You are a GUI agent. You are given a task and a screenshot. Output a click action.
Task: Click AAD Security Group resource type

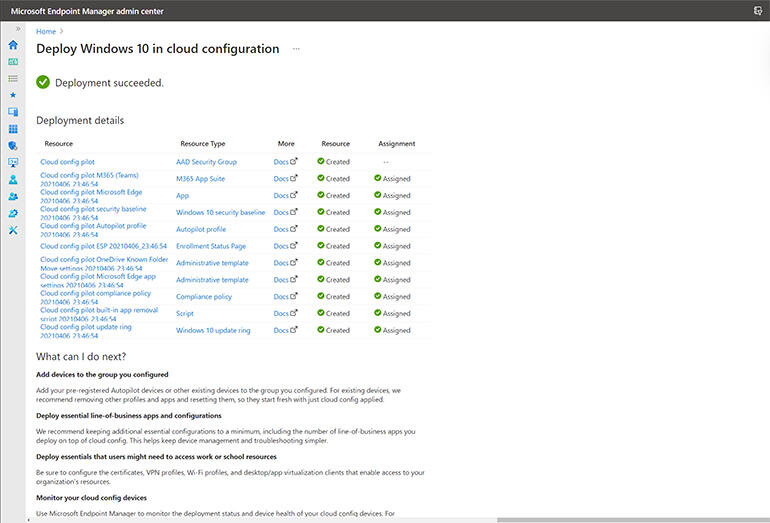(x=206, y=162)
